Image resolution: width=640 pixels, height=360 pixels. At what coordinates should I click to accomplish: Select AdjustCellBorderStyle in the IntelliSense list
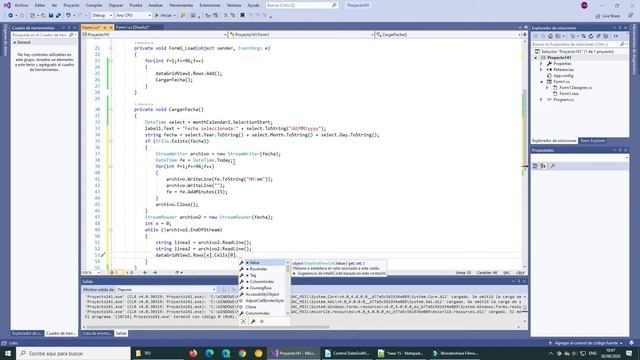262,301
